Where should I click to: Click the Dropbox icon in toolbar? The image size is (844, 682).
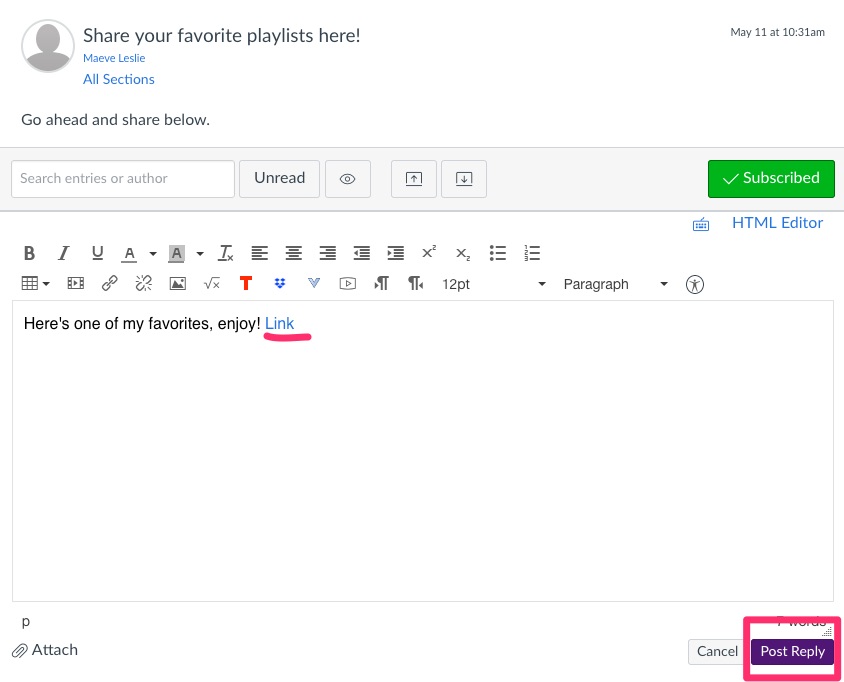pos(280,284)
